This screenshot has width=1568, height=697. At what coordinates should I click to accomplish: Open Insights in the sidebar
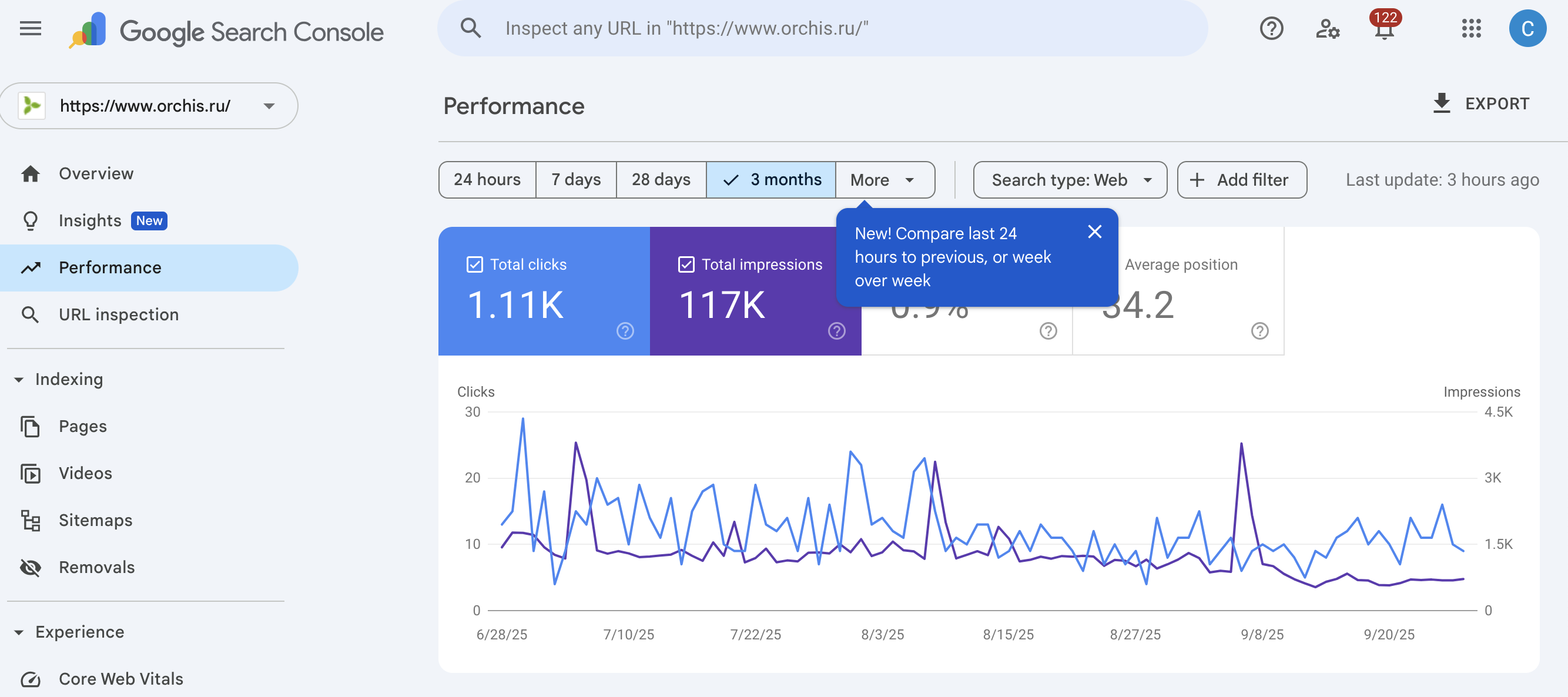pyautogui.click(x=90, y=220)
